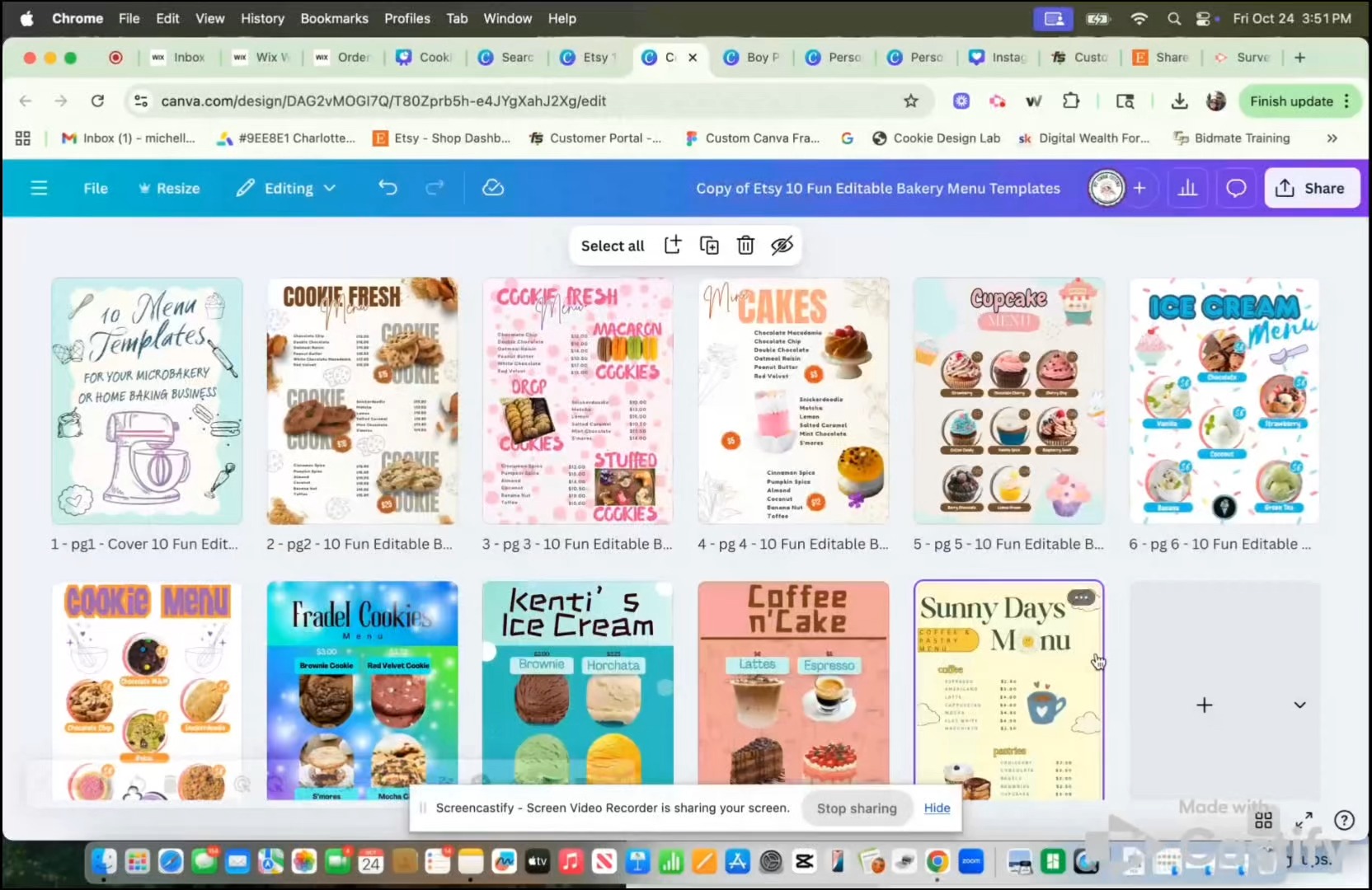
Task: Click Hide in the Screencastify banner
Action: coord(937,808)
